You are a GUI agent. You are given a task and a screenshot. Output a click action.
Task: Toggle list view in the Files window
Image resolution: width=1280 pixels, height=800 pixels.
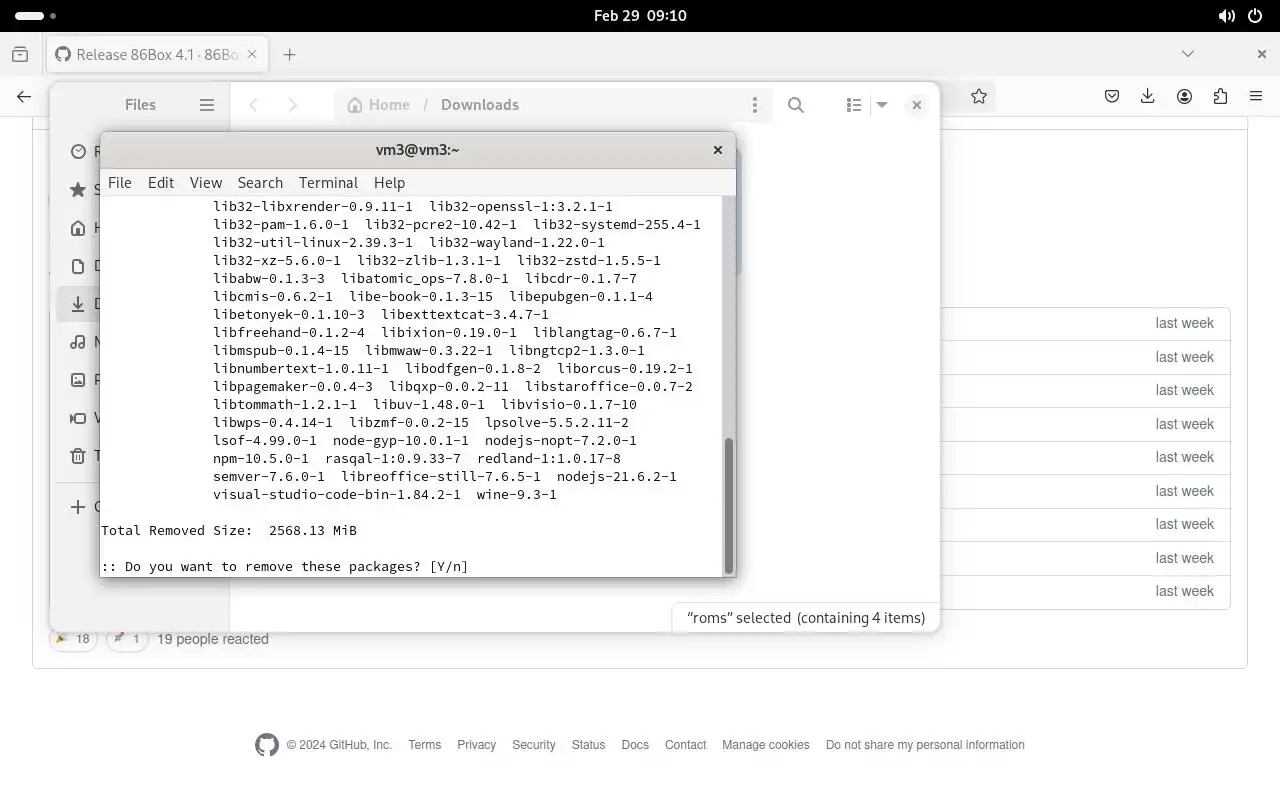click(x=854, y=105)
